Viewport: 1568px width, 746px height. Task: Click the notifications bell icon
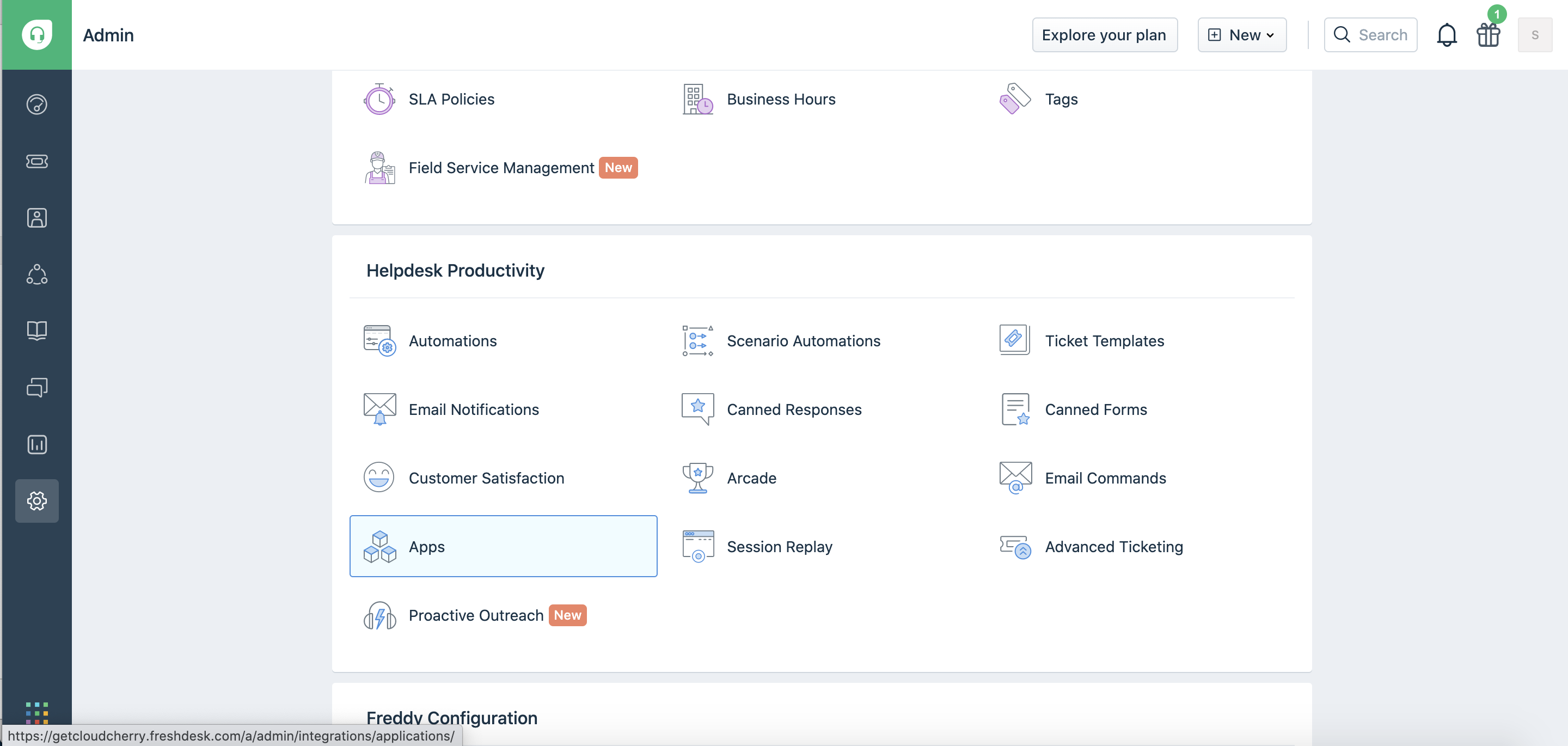[1446, 34]
